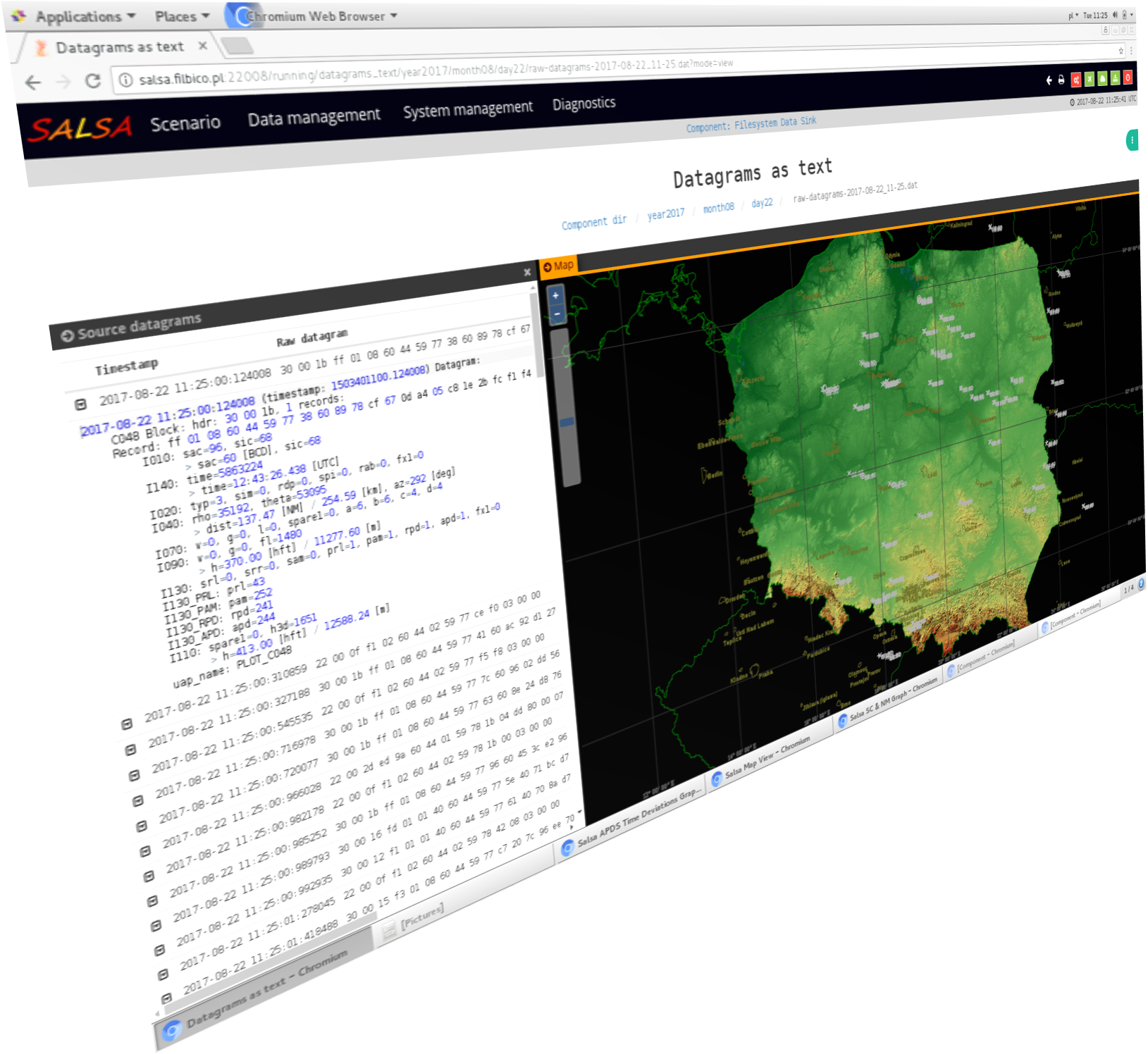
Task: Click the Tue 11:25 system clock
Action: [1095, 15]
